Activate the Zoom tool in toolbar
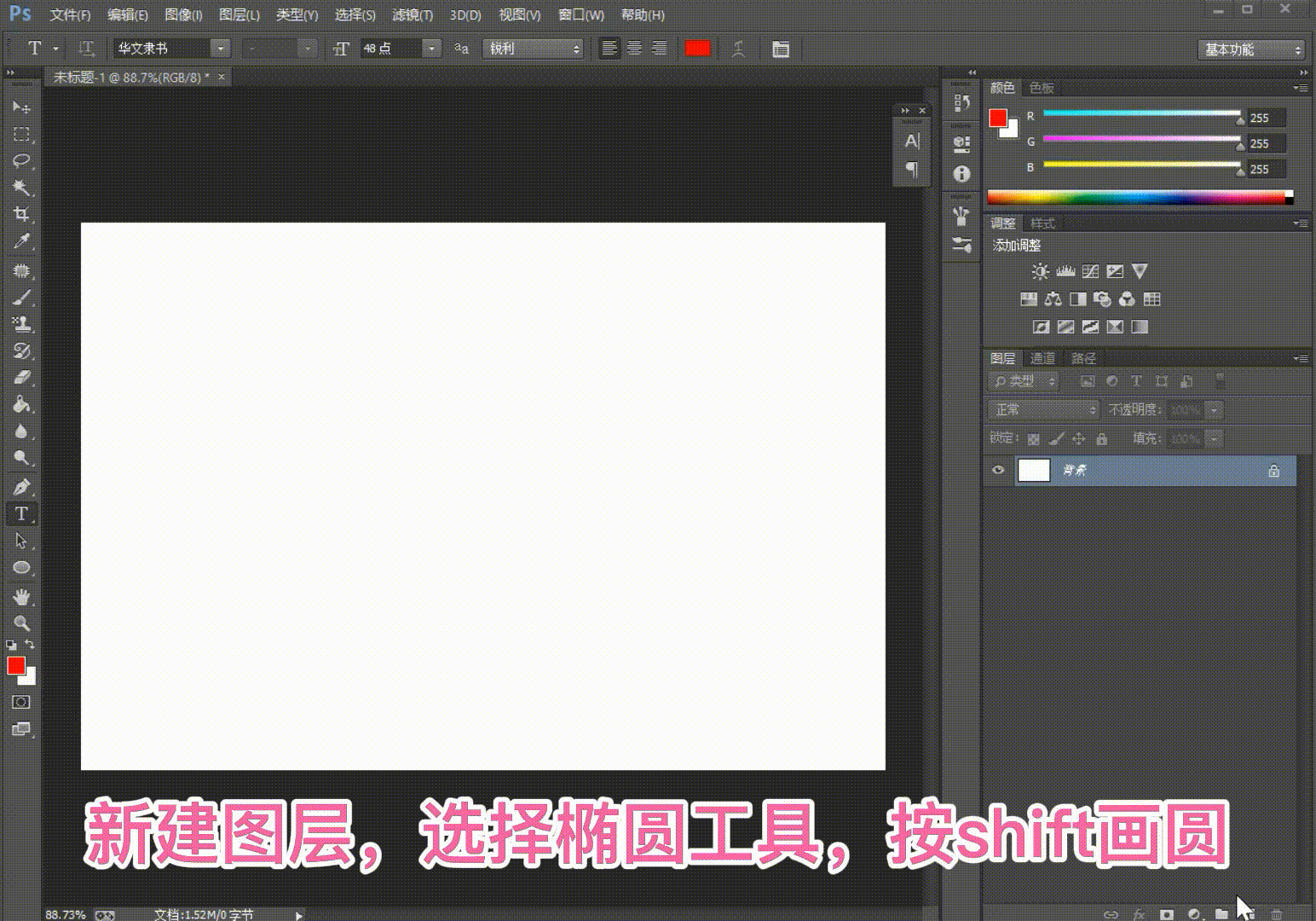 pyautogui.click(x=21, y=623)
